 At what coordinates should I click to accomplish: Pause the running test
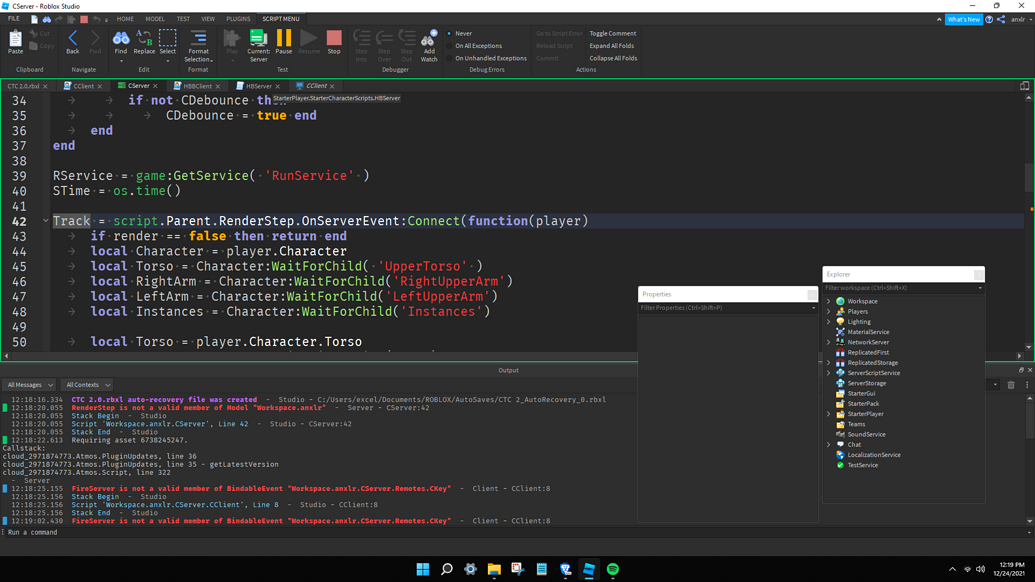click(284, 42)
